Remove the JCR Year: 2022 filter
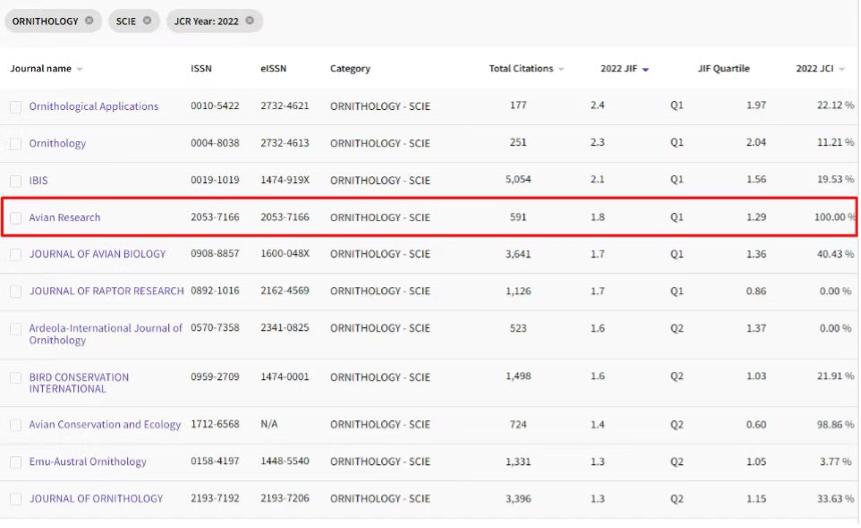The width and height of the screenshot is (861, 528). click(x=250, y=20)
